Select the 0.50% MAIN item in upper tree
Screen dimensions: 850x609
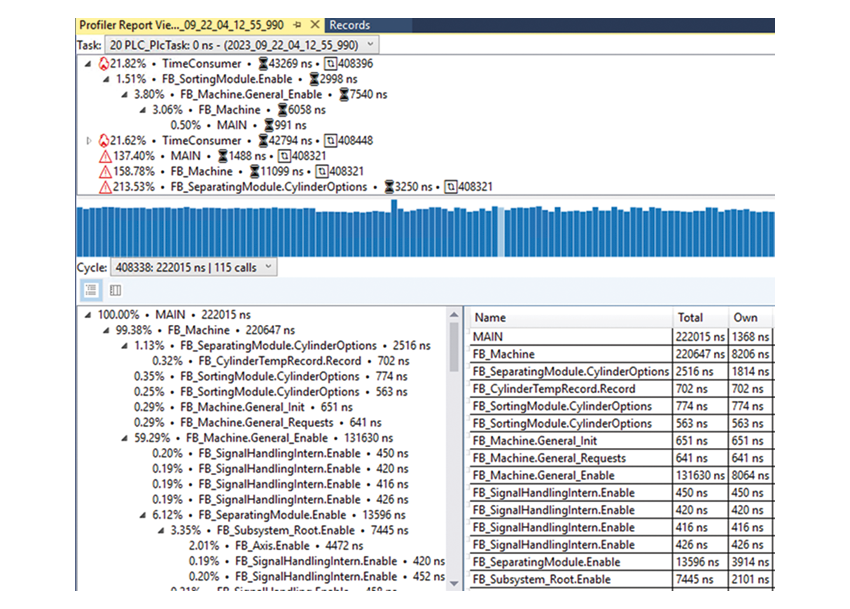239,125
